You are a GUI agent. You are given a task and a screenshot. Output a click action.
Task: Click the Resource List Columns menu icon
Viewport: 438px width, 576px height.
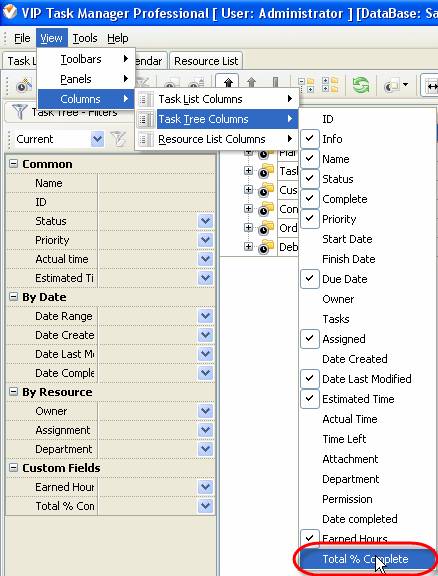(146, 139)
